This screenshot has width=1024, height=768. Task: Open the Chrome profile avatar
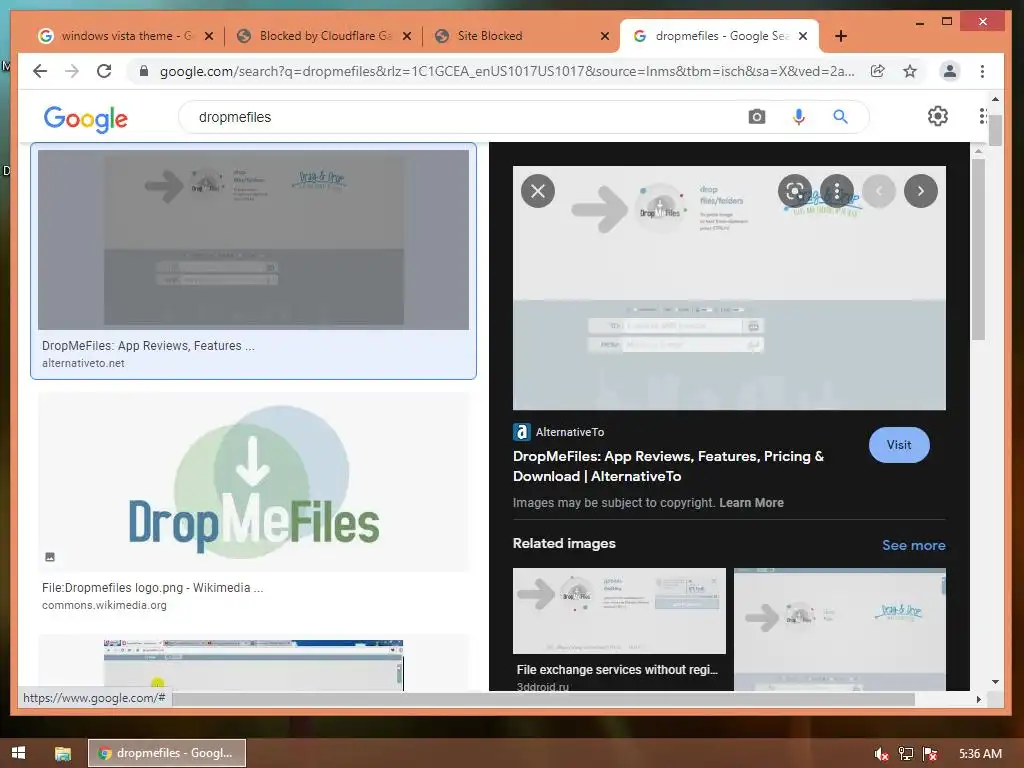(x=950, y=71)
